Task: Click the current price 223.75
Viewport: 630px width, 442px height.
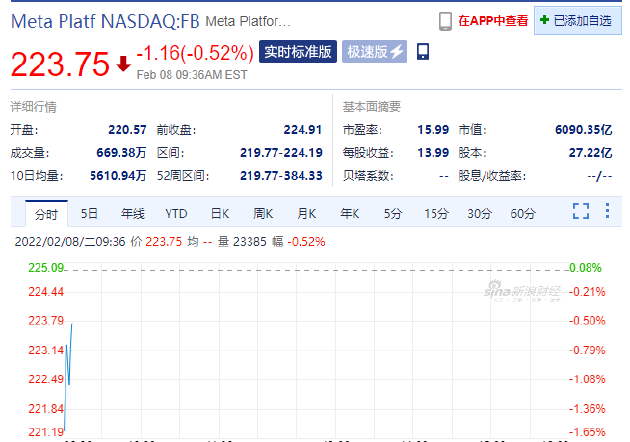Action: tap(60, 64)
